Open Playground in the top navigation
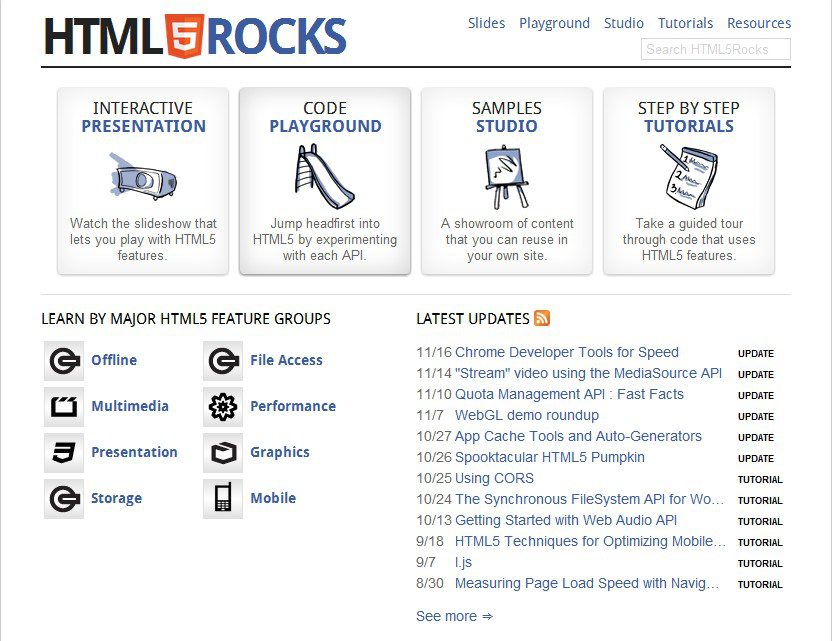This screenshot has height=641, width=832. 554,23
